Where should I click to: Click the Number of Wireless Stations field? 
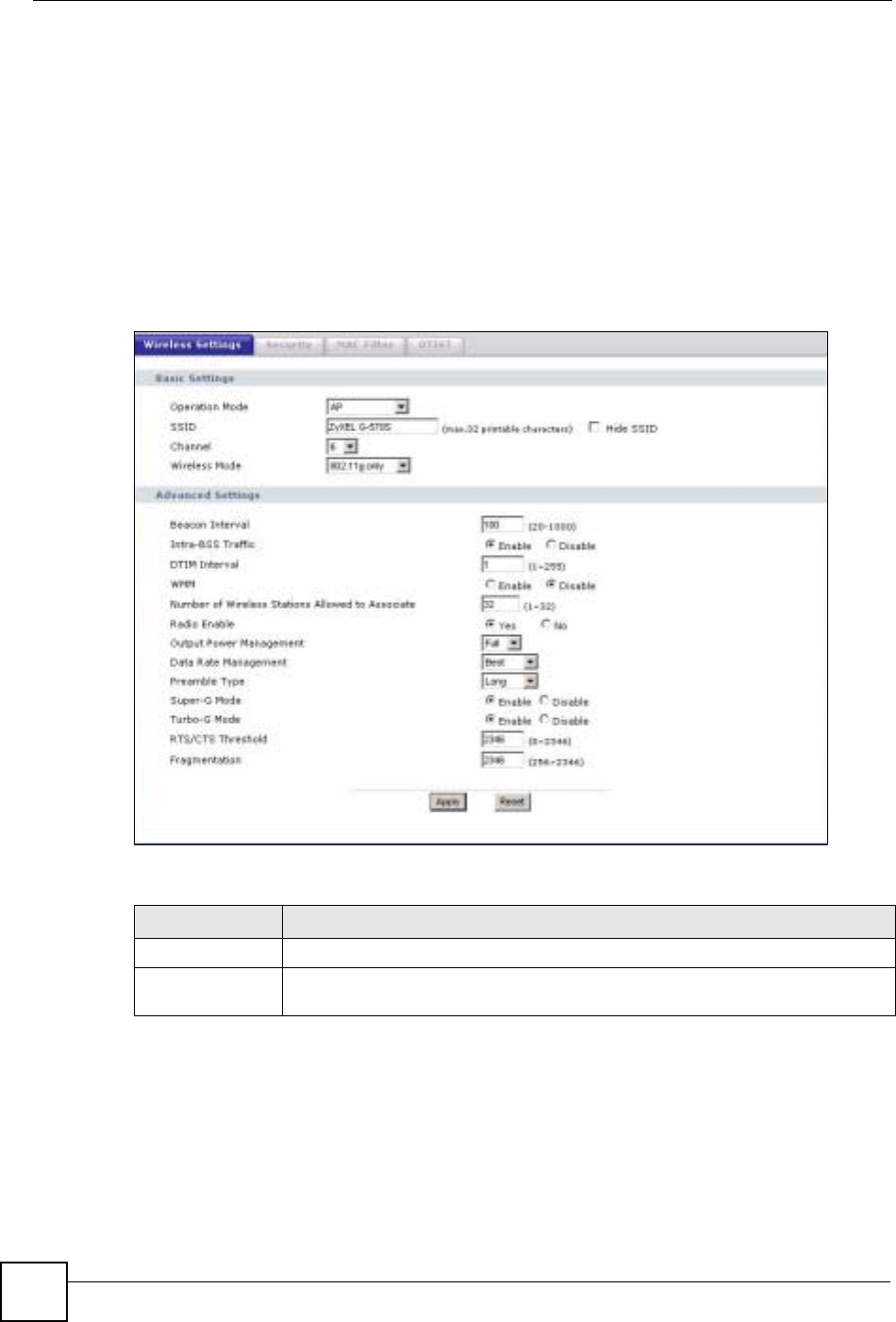tap(500, 604)
